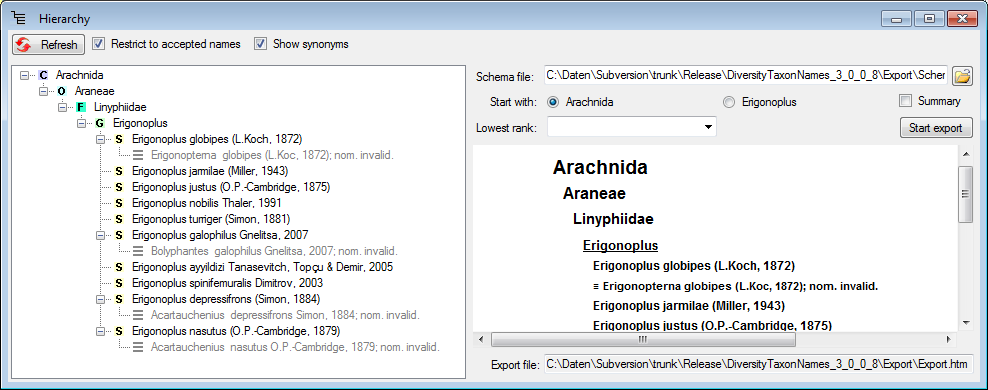Select Araneae in the tree
The height and width of the screenshot is (390, 988).
tap(95, 91)
